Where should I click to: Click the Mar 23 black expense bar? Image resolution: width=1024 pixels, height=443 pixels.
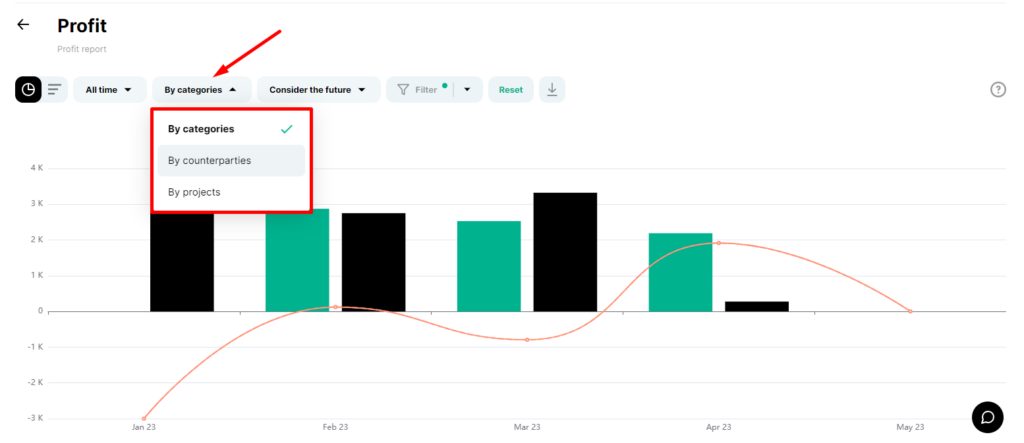pos(565,252)
